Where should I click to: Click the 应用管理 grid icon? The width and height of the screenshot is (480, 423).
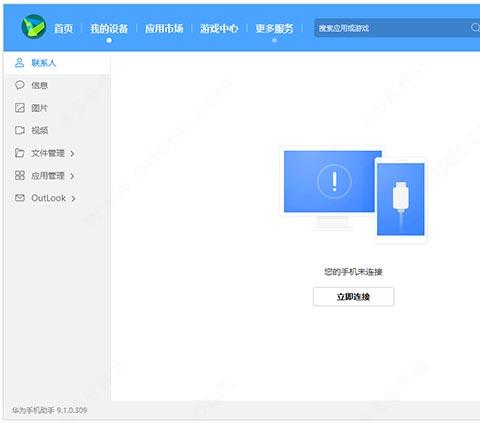click(20, 175)
